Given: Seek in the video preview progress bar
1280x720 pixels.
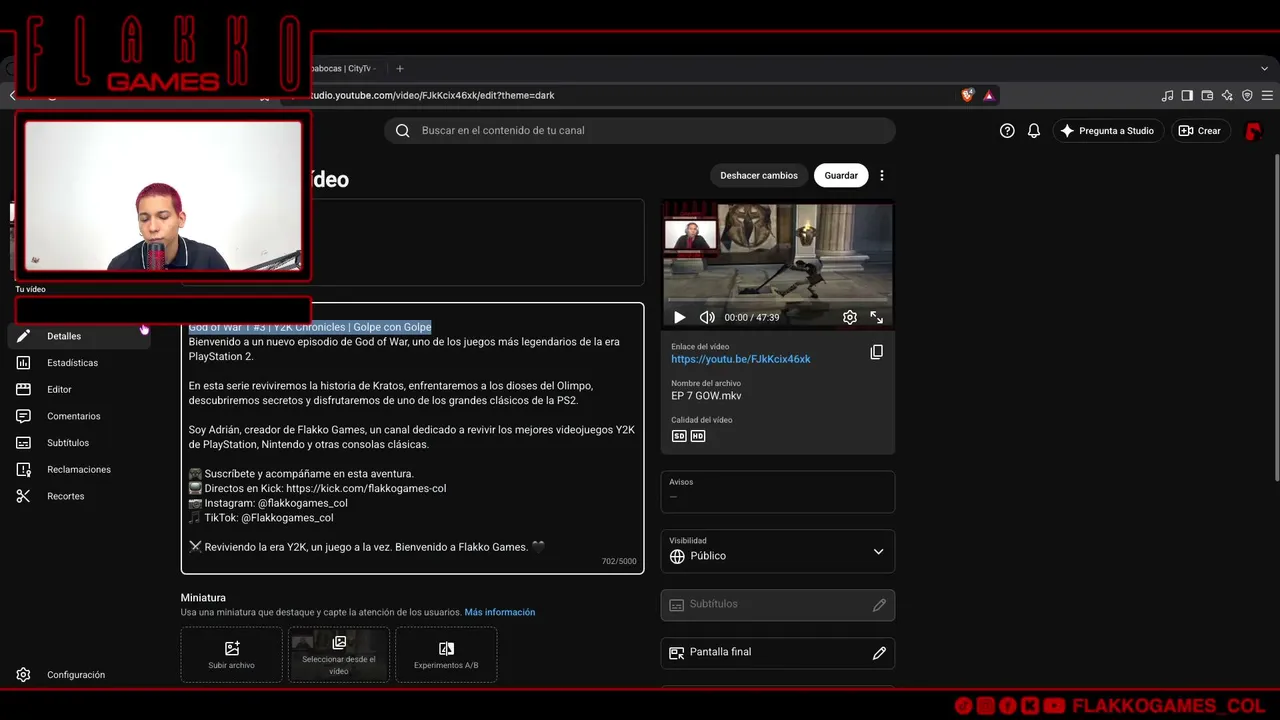Looking at the screenshot, I should click(x=778, y=300).
